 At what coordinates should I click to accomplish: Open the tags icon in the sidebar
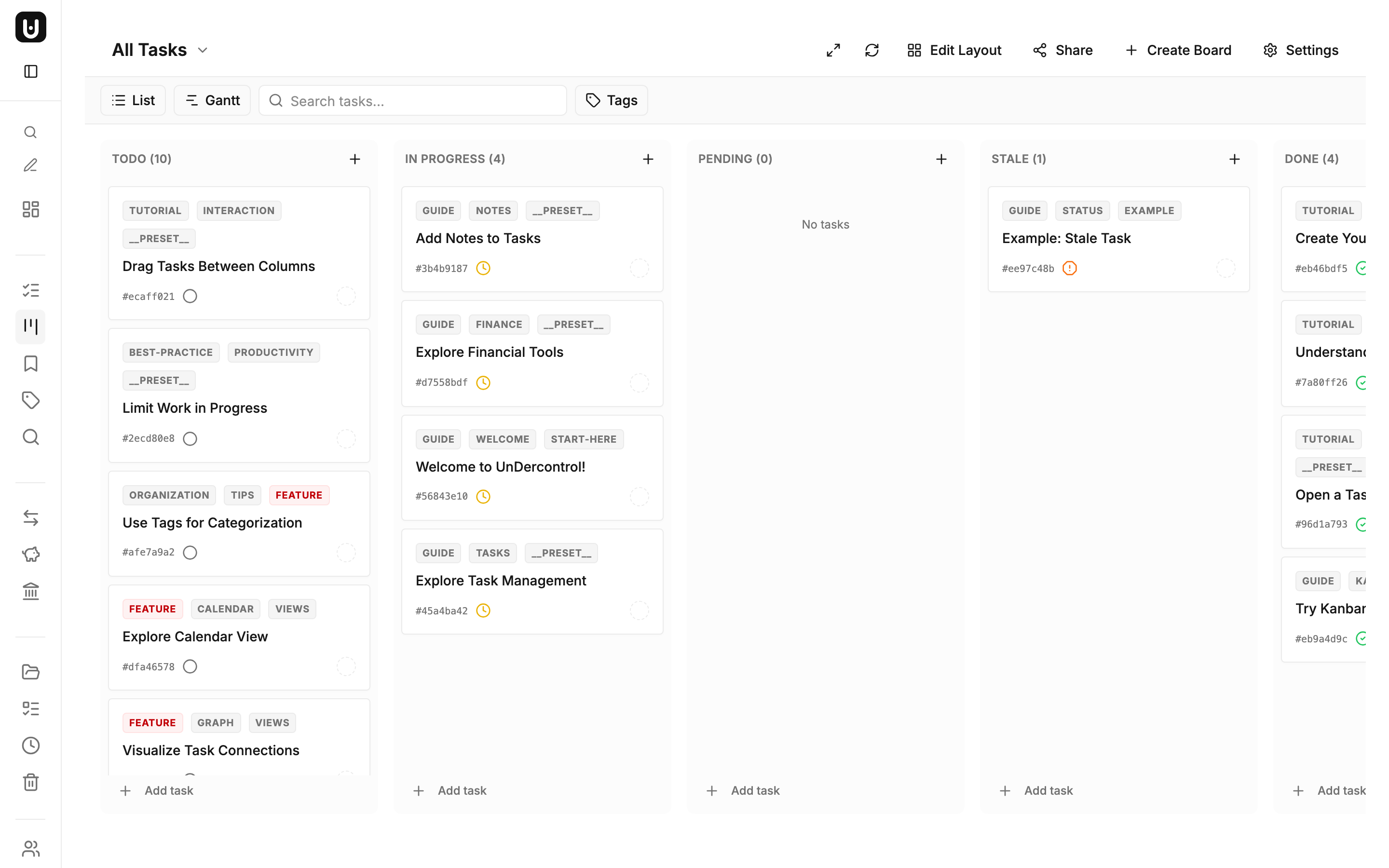pyautogui.click(x=30, y=400)
